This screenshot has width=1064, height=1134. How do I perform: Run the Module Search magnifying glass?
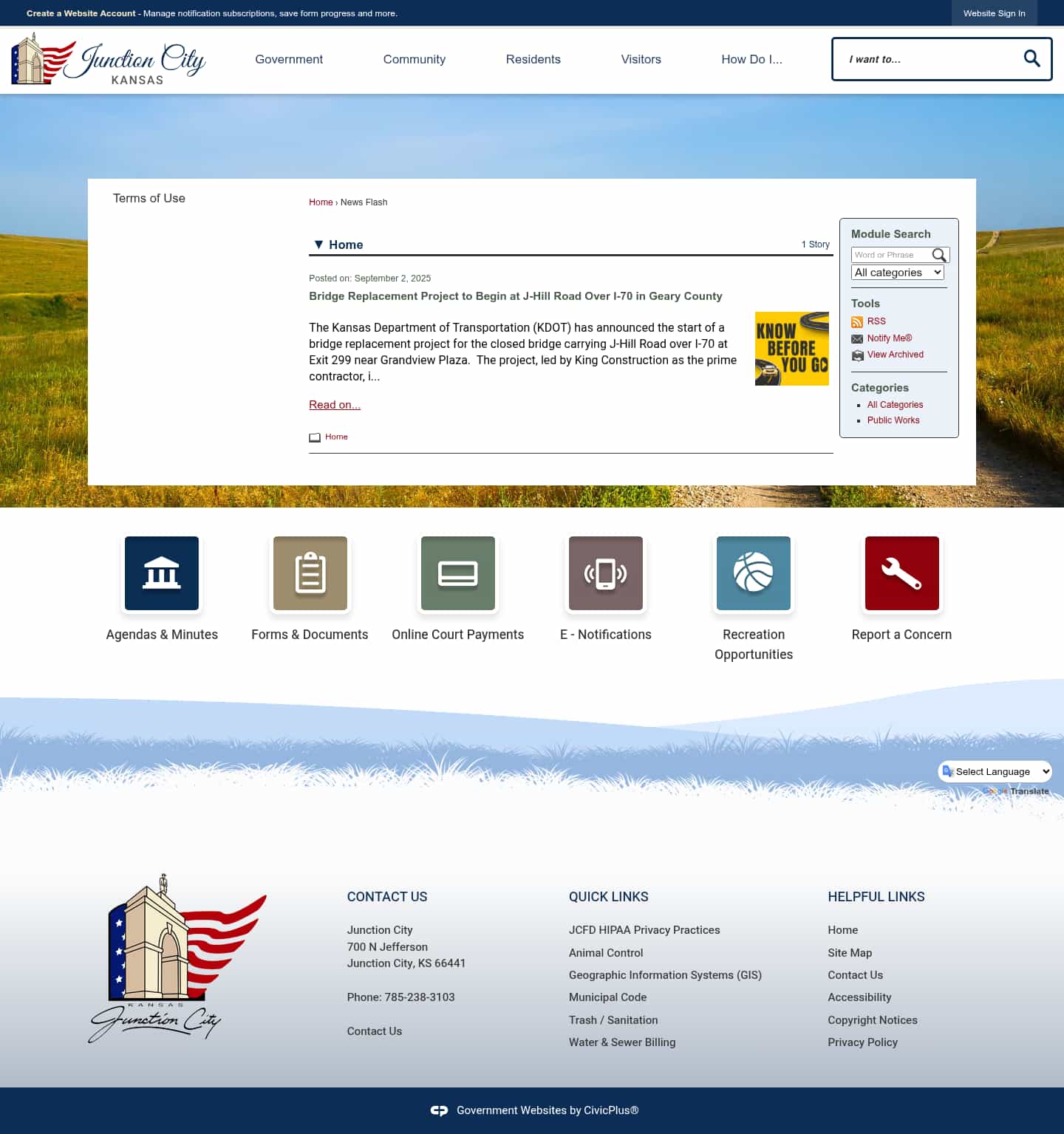pos(939,255)
